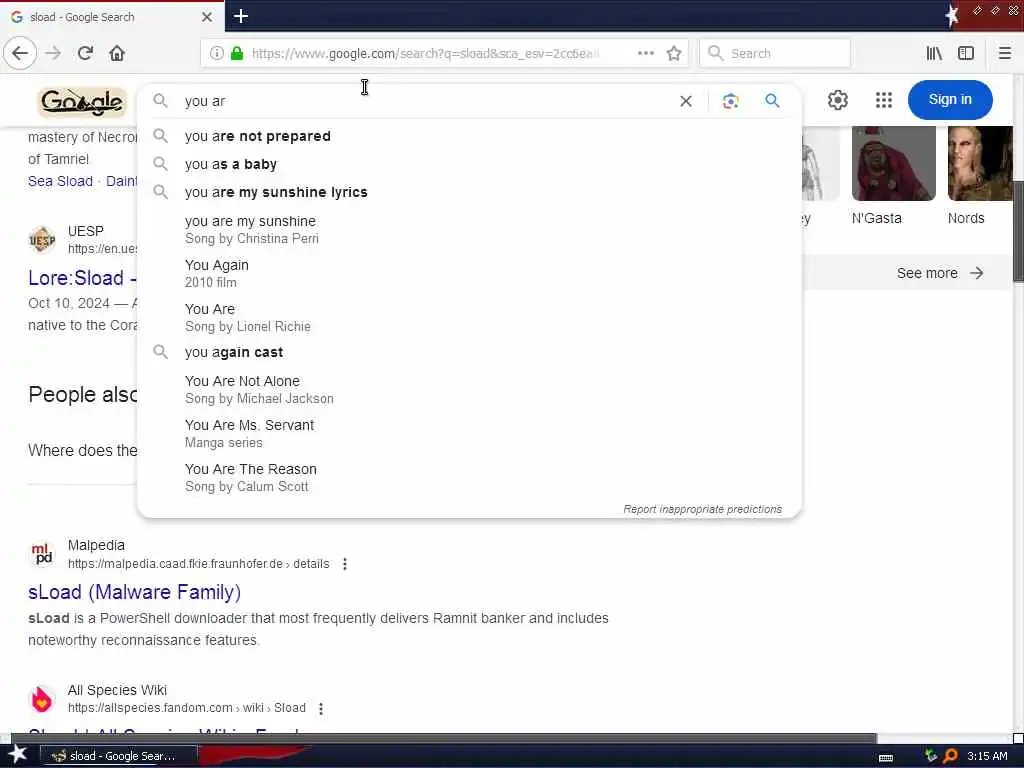1024x768 pixels.
Task: Choose suggestion 'you are not prepared'
Action: (x=470, y=136)
